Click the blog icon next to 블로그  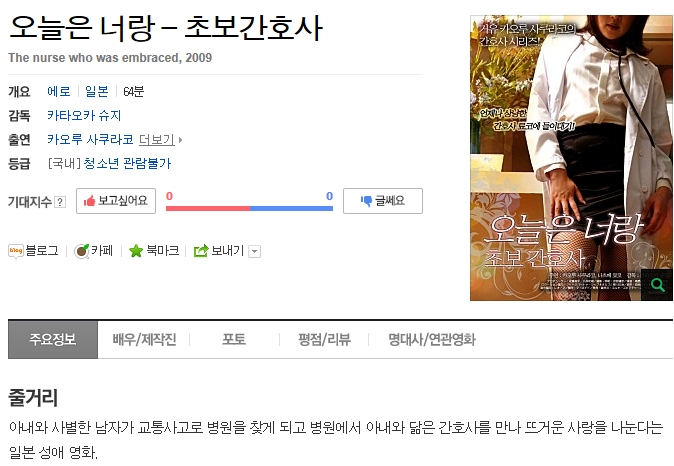pos(16,251)
